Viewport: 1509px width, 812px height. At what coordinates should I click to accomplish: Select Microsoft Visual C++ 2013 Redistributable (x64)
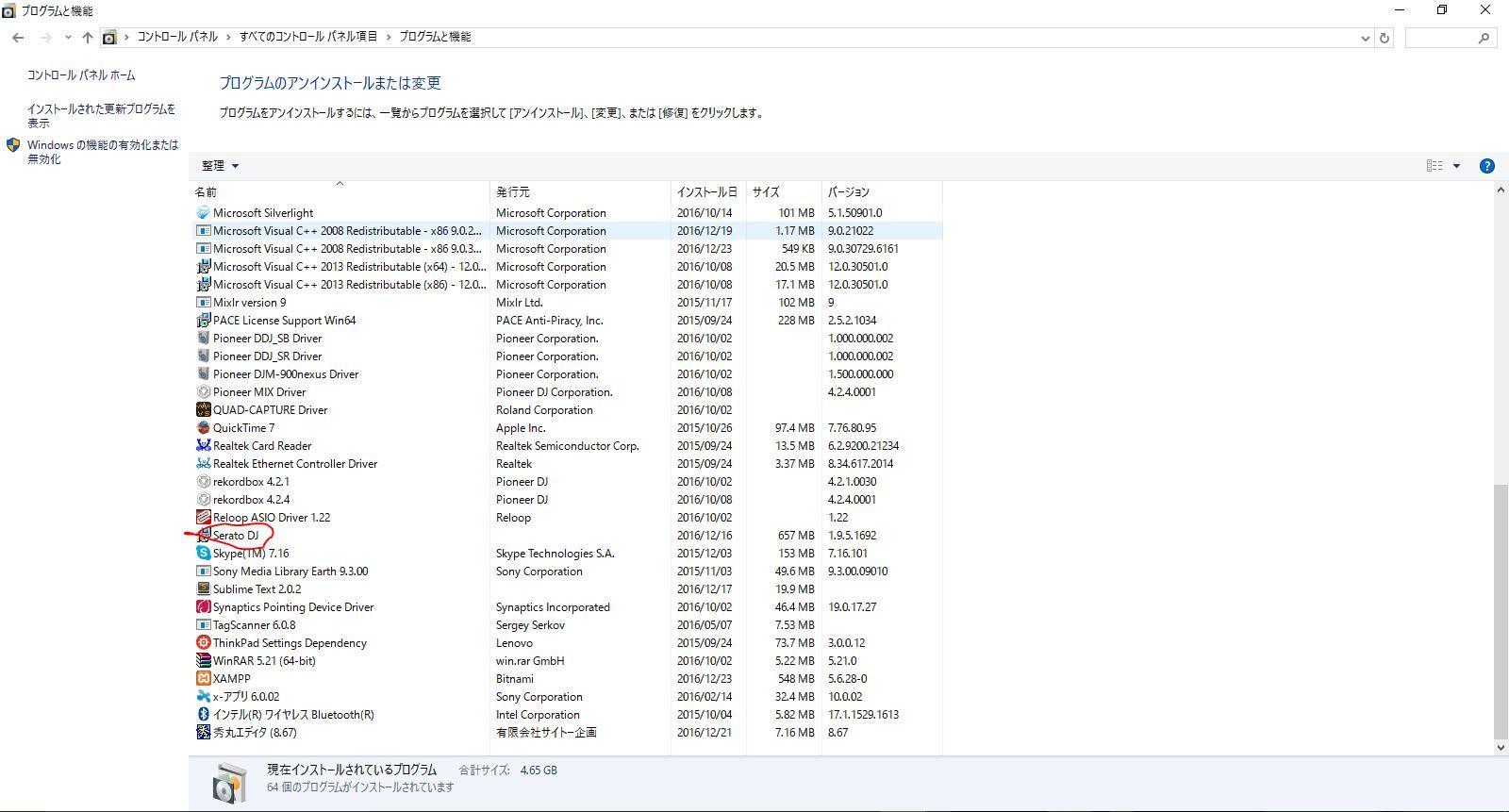568,267
